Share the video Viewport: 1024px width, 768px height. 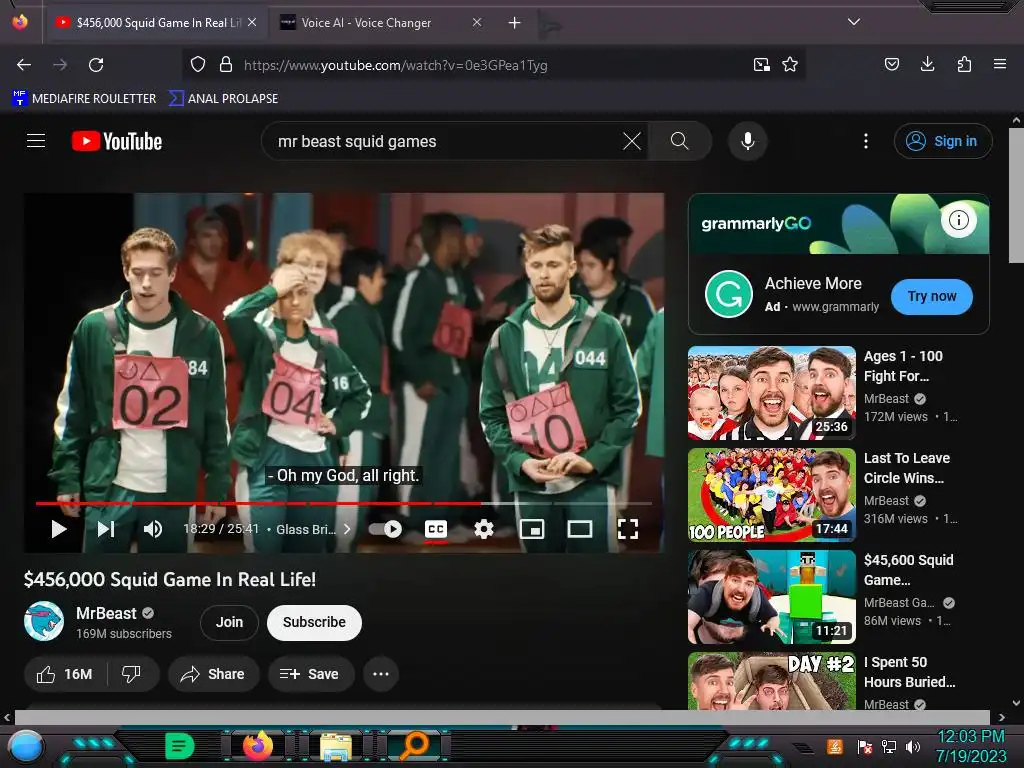click(214, 674)
